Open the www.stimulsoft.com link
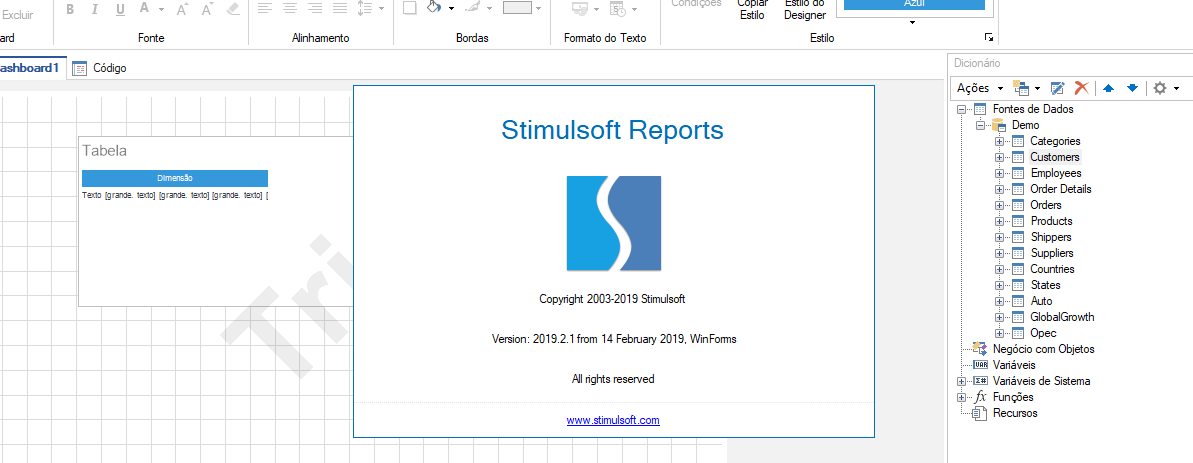 [x=613, y=420]
